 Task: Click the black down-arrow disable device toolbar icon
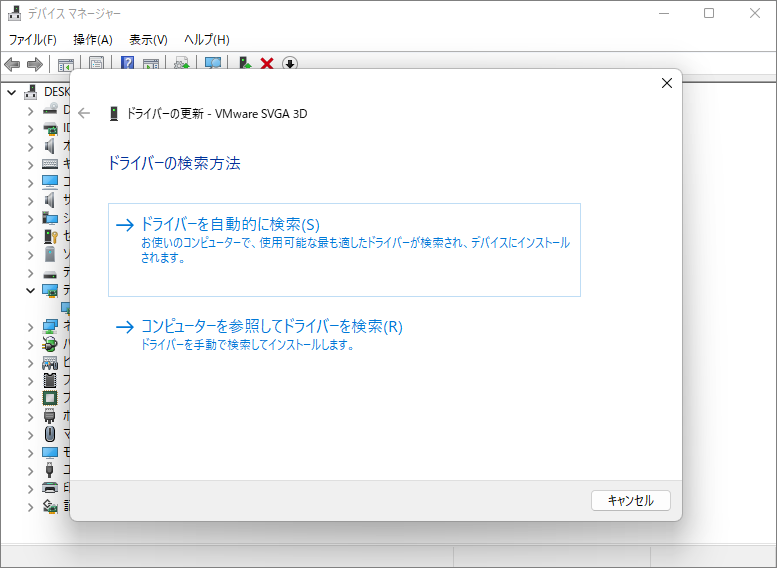[290, 64]
